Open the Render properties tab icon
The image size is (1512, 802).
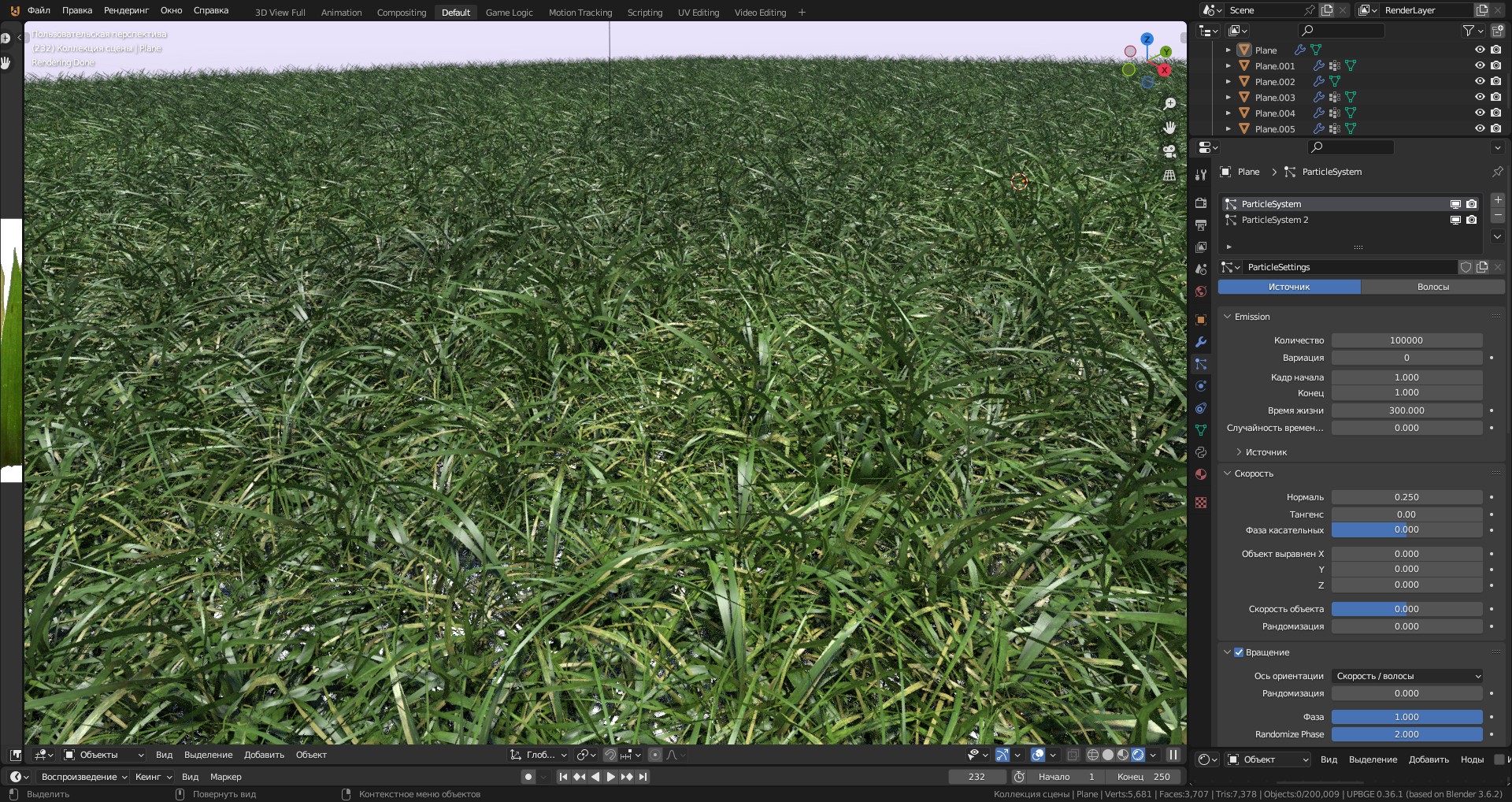pyautogui.click(x=1200, y=203)
